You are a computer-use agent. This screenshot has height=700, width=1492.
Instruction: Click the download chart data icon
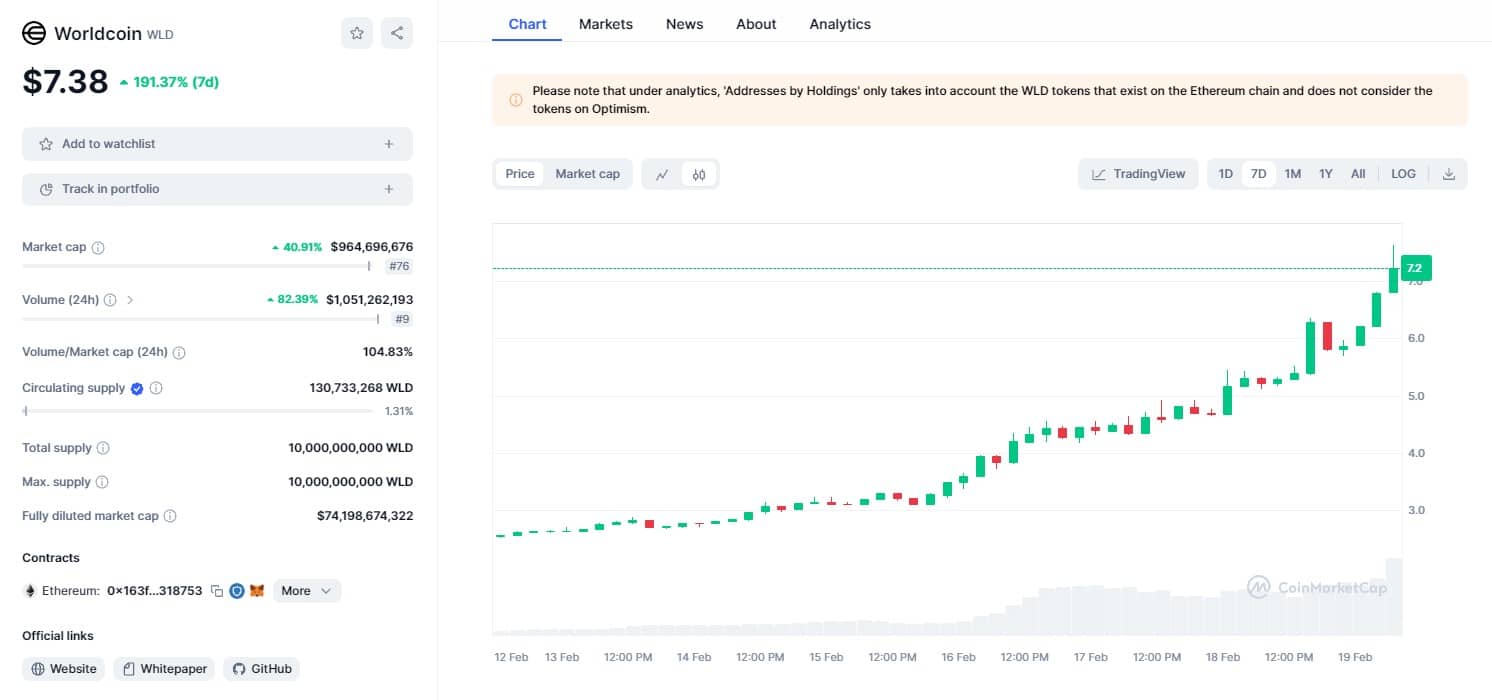1448,174
